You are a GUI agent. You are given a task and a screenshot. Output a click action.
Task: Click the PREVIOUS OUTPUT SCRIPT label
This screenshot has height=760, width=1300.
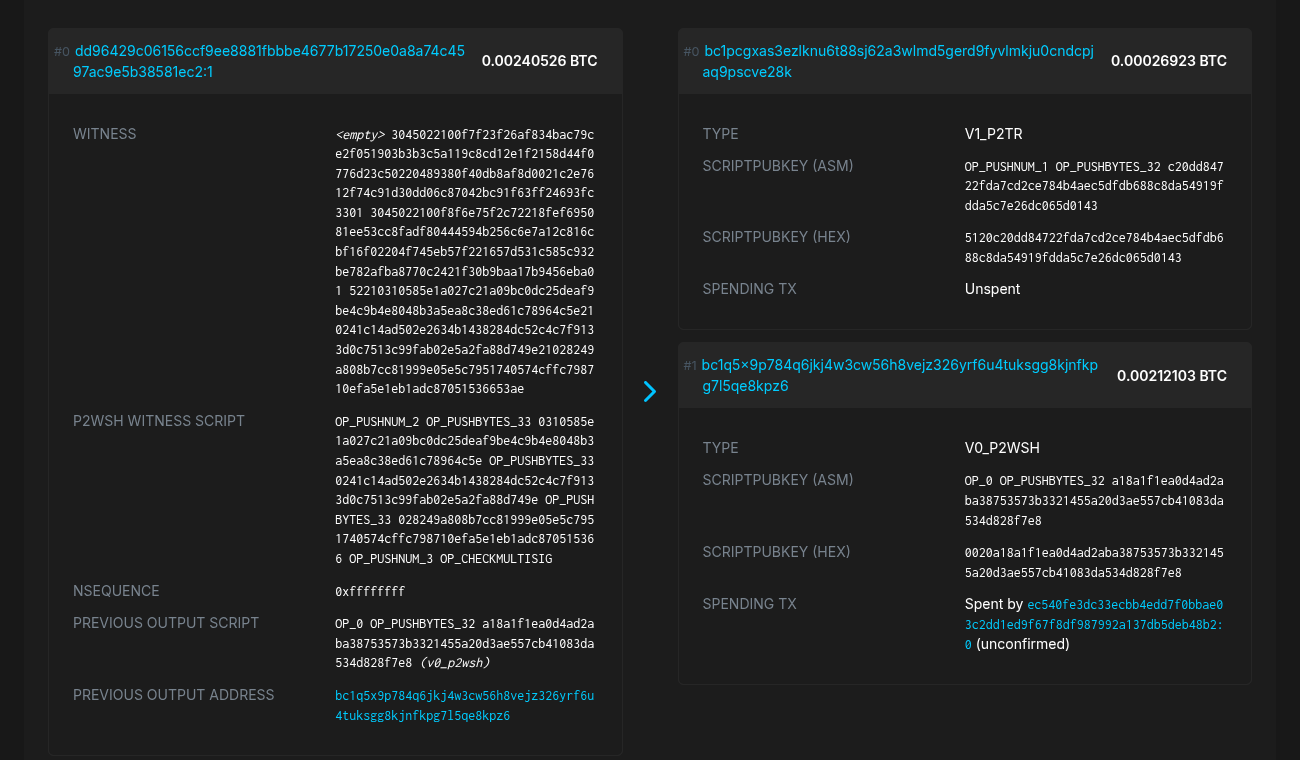(x=166, y=623)
